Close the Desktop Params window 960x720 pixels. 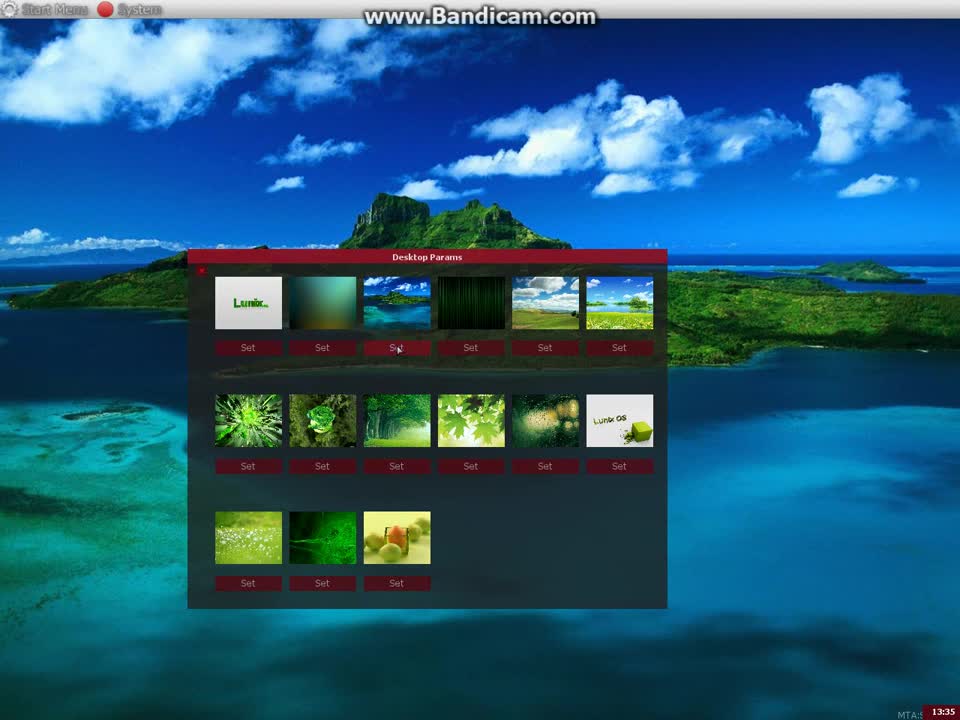click(201, 270)
